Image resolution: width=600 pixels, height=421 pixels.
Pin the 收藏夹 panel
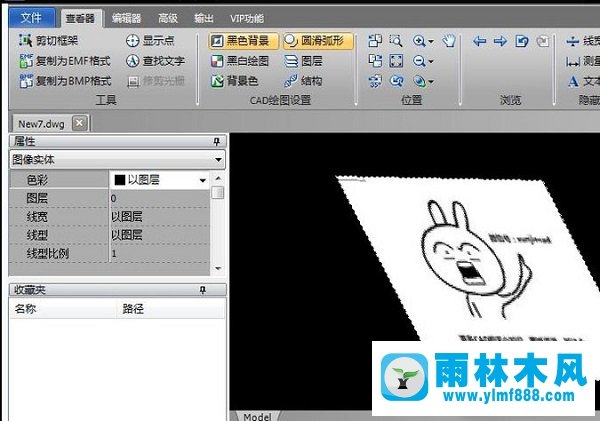[x=202, y=290]
